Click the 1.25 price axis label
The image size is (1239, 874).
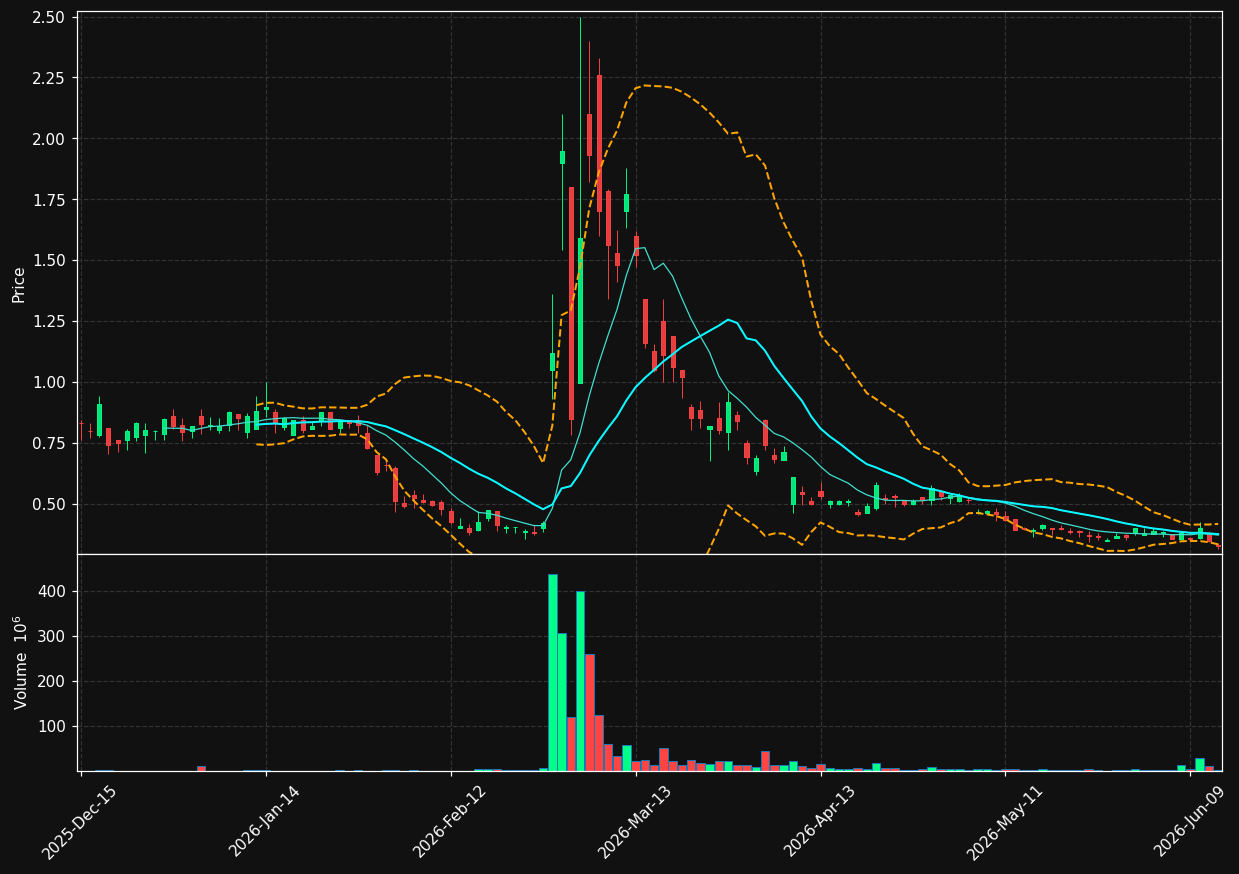coord(50,322)
